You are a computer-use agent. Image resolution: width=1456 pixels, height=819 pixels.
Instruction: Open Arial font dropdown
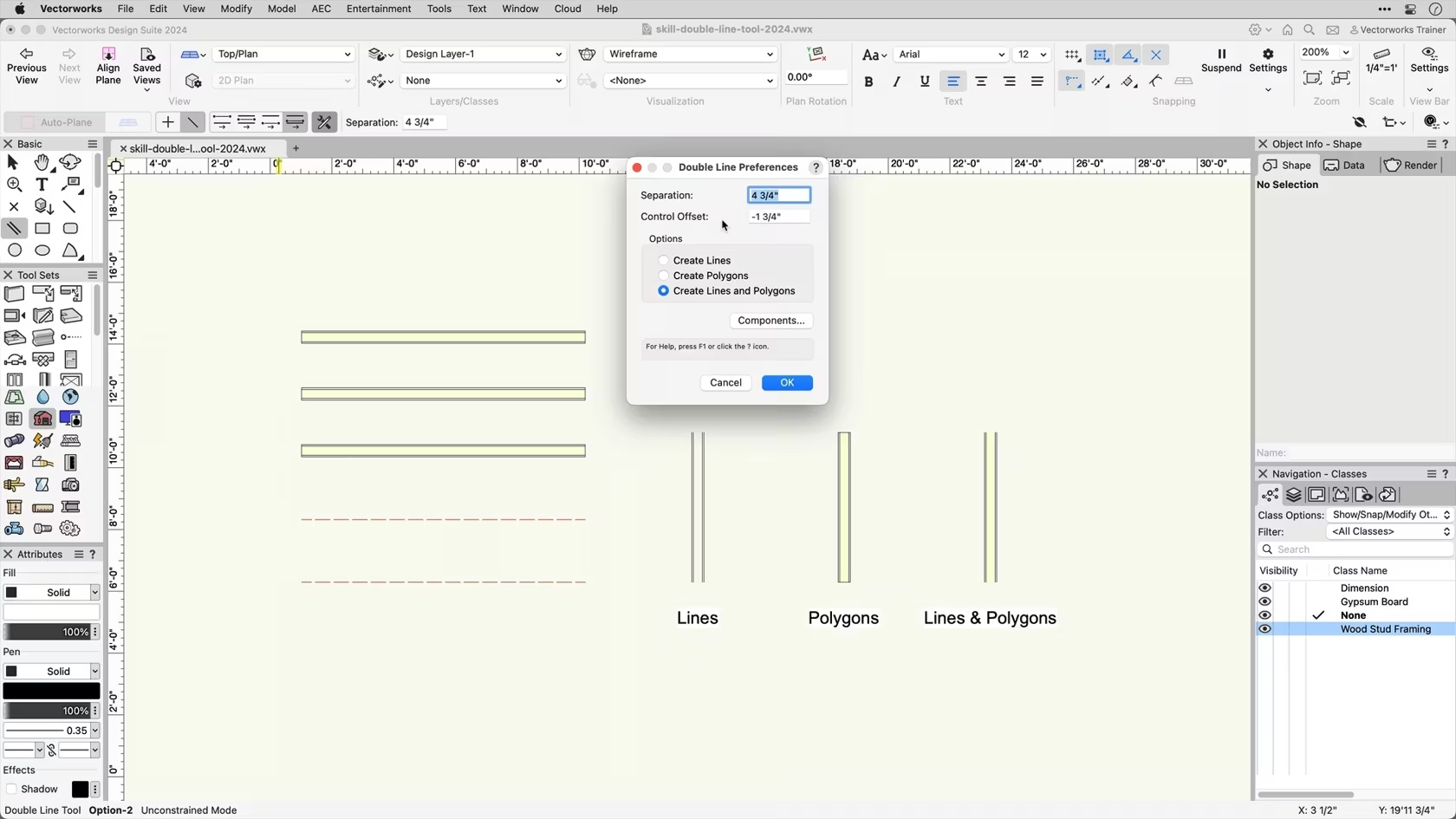pos(951,54)
